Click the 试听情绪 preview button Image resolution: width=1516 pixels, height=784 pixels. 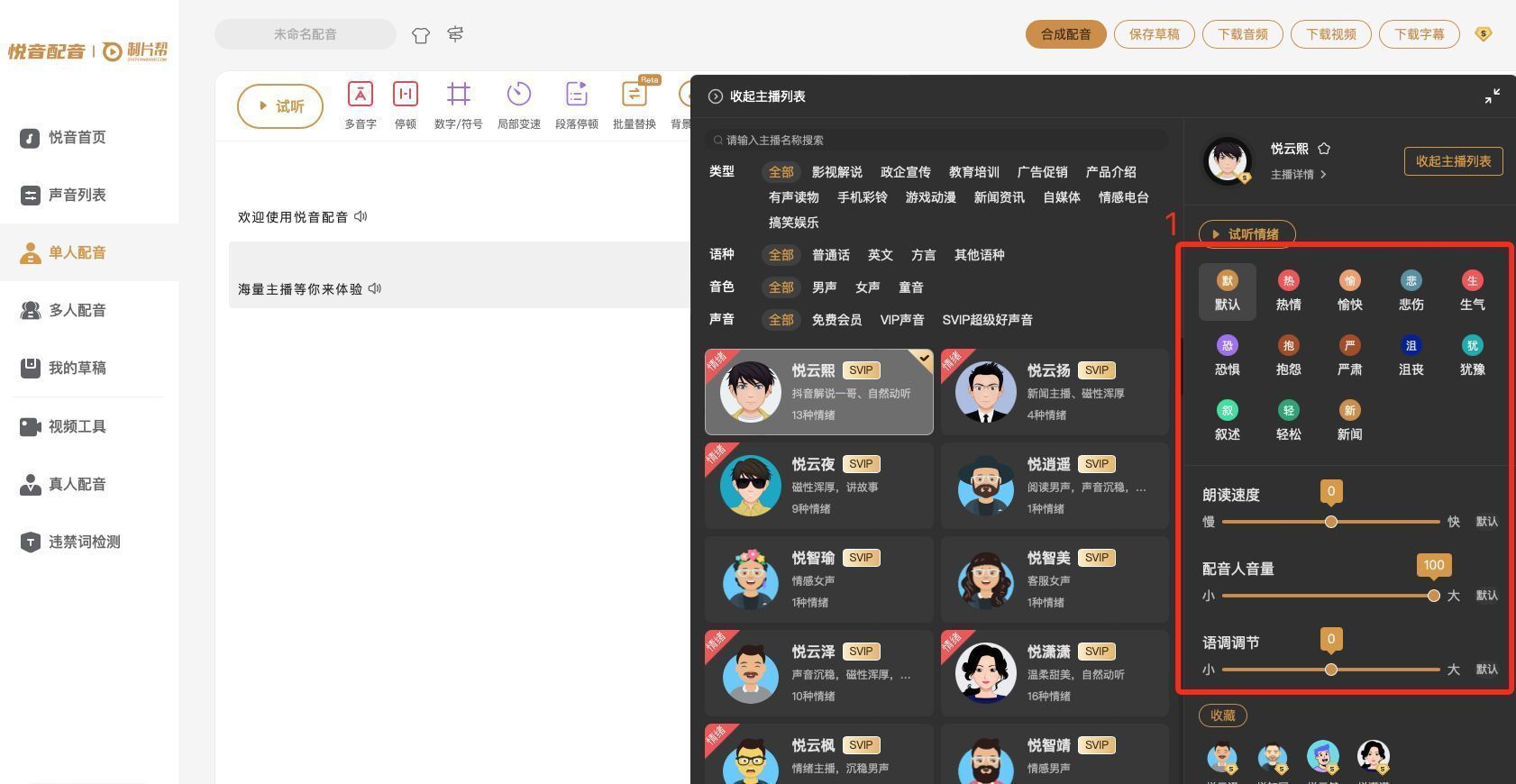1247,234
